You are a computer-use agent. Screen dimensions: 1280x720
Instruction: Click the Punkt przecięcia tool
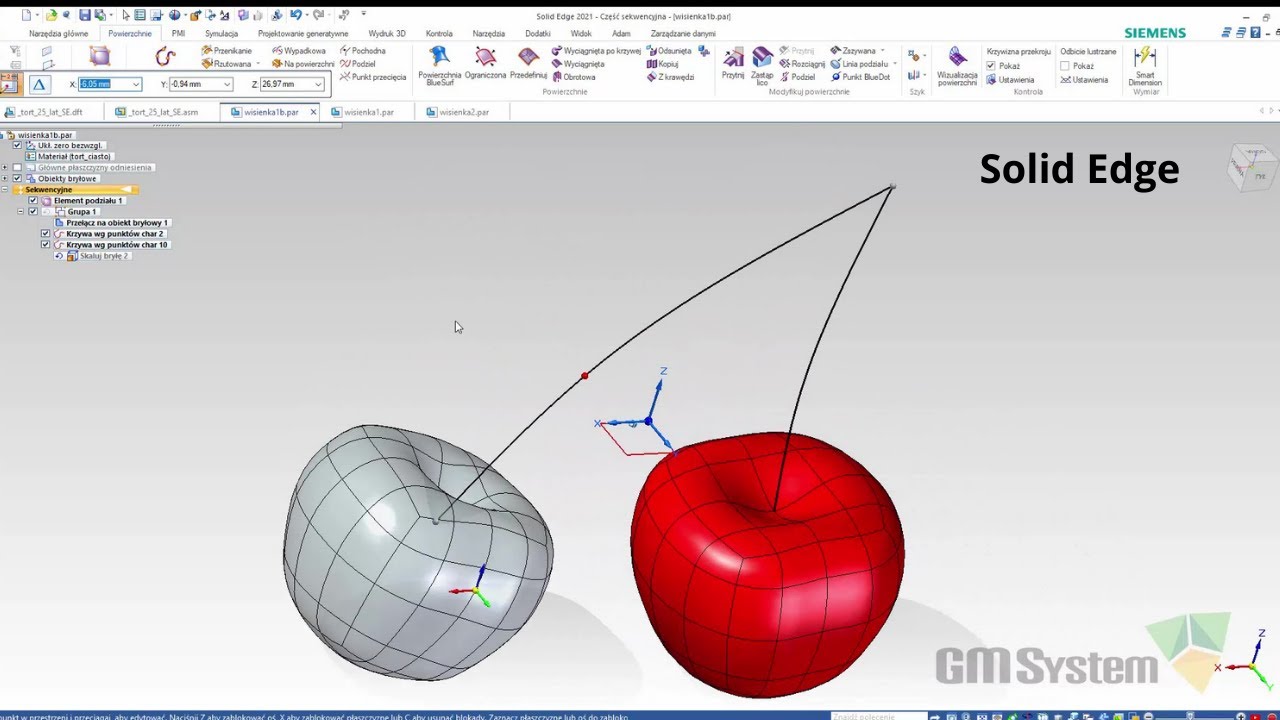(x=373, y=77)
